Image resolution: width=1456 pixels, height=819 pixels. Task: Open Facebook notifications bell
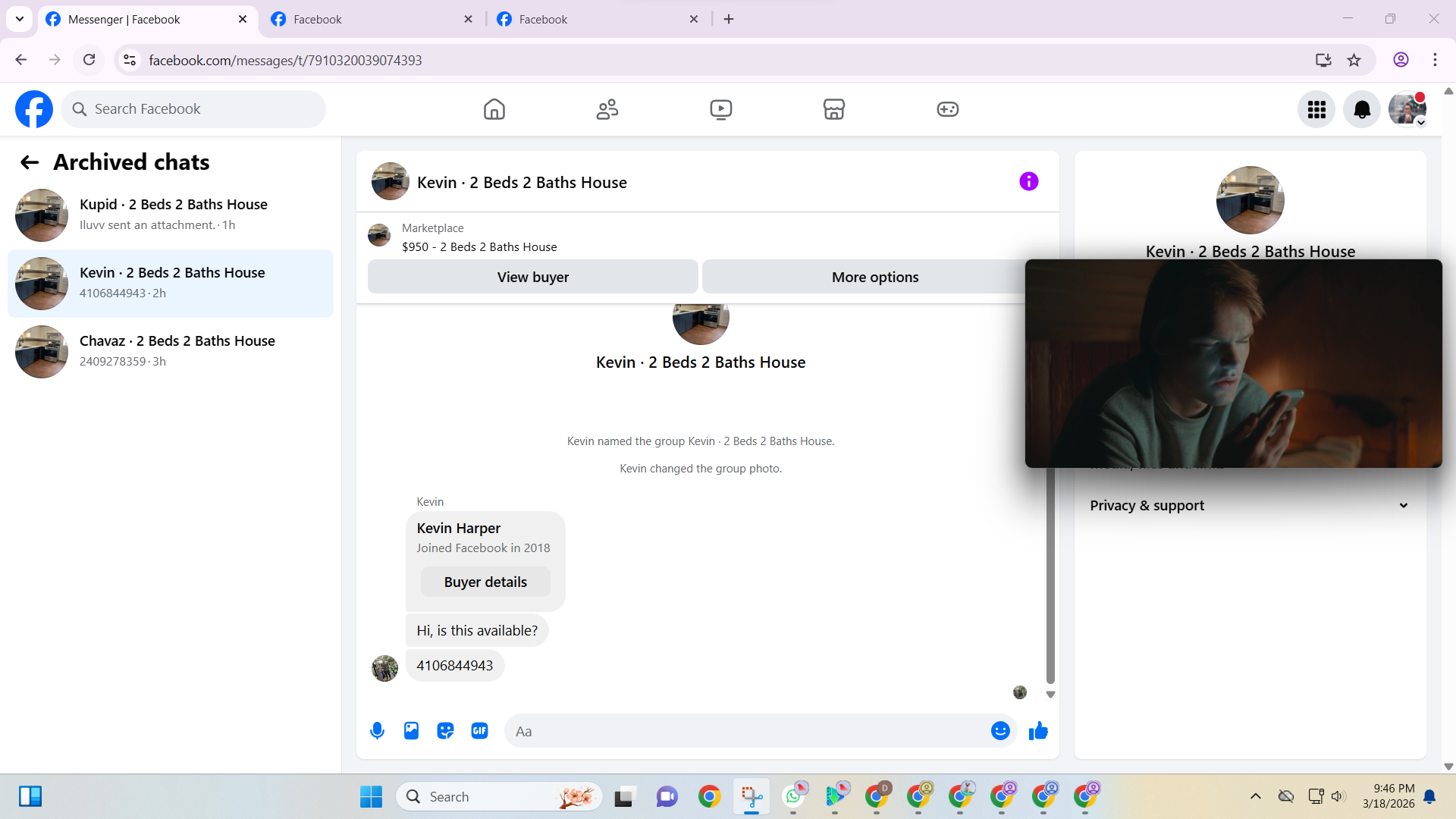(1362, 109)
